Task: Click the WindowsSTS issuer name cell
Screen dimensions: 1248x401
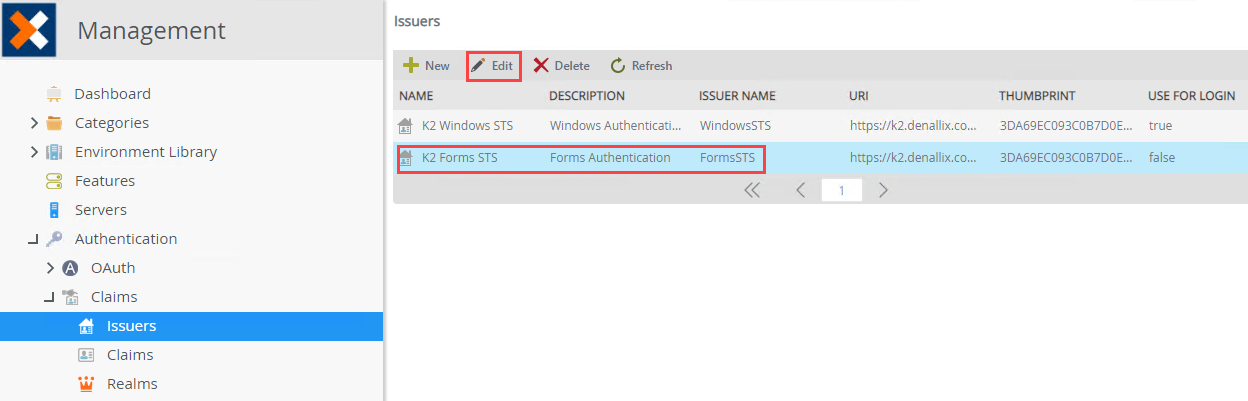Action: click(x=735, y=126)
